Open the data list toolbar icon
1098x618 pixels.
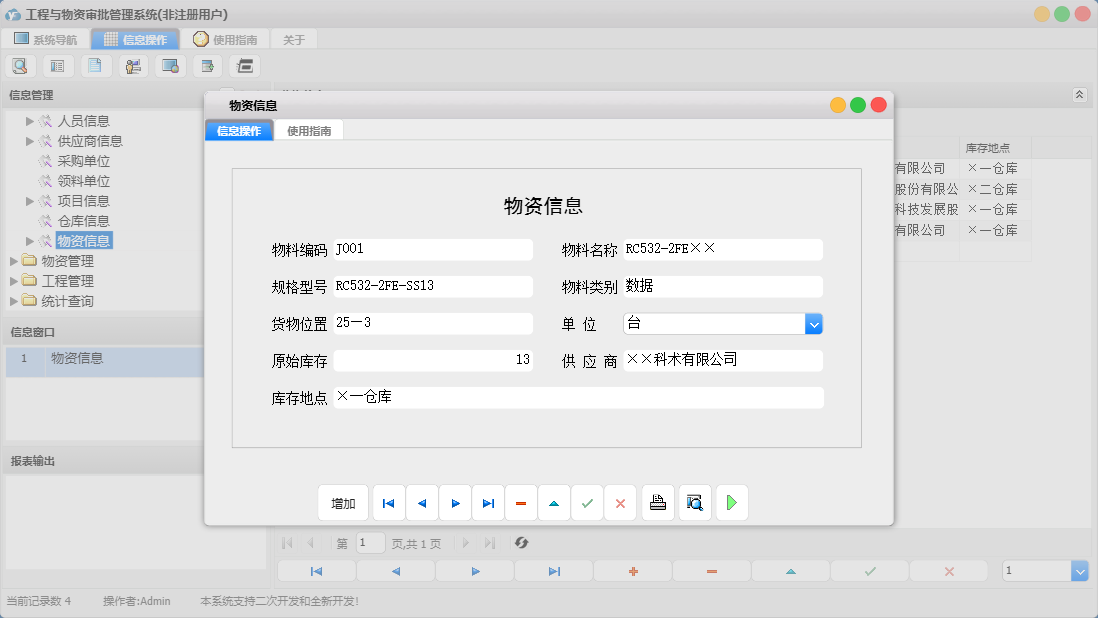pyautogui.click(x=57, y=65)
